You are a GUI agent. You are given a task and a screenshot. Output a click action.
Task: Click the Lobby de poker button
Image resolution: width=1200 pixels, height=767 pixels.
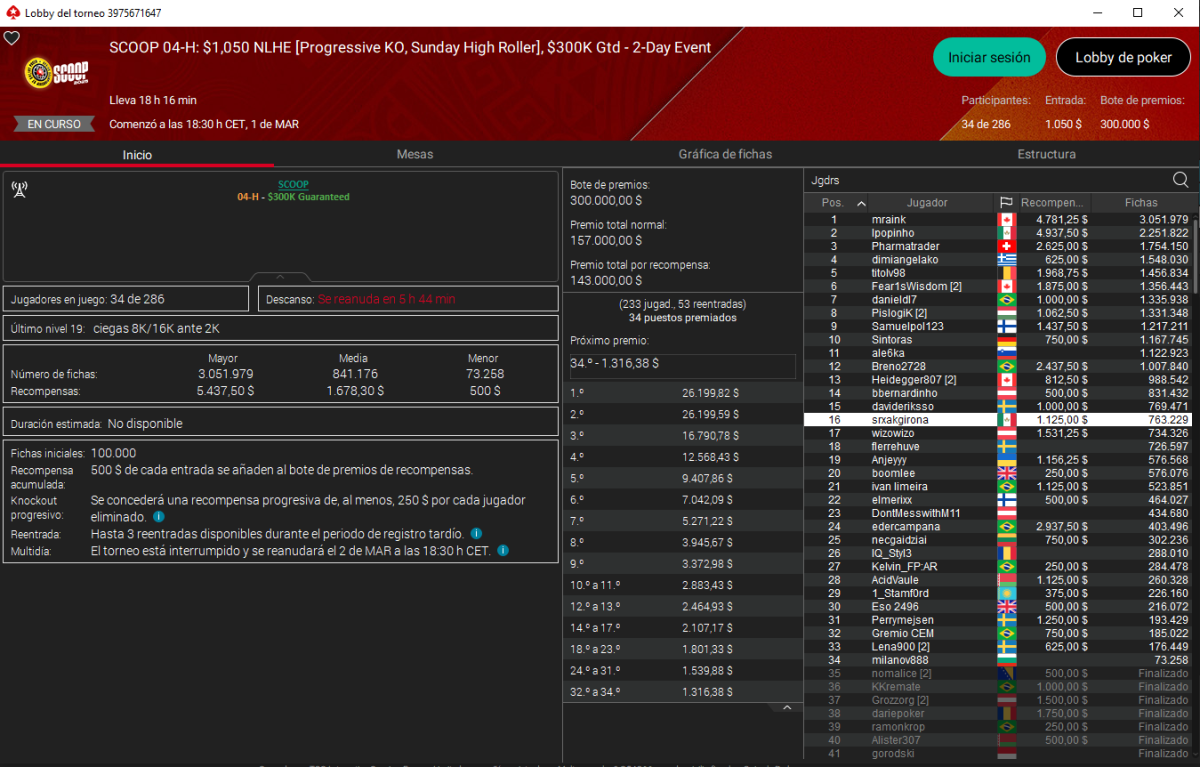point(1123,58)
